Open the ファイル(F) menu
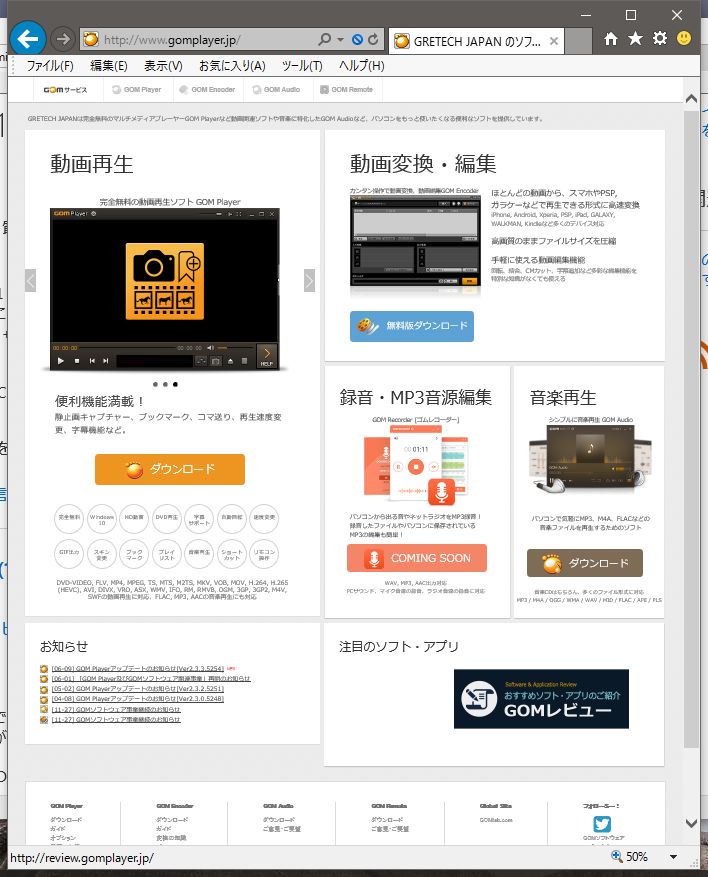 (x=50, y=65)
